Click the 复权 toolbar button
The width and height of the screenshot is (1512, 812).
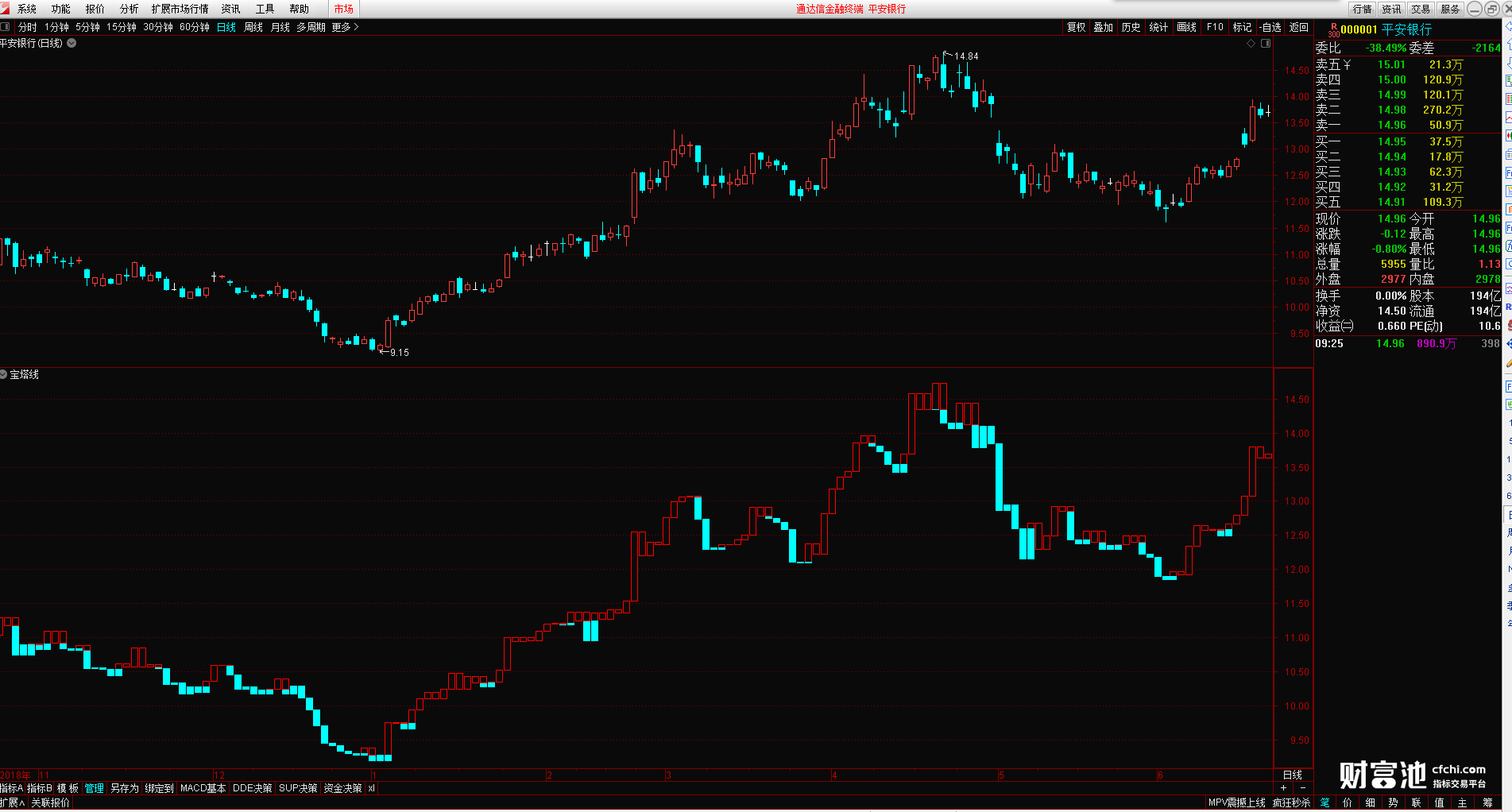point(1076,27)
